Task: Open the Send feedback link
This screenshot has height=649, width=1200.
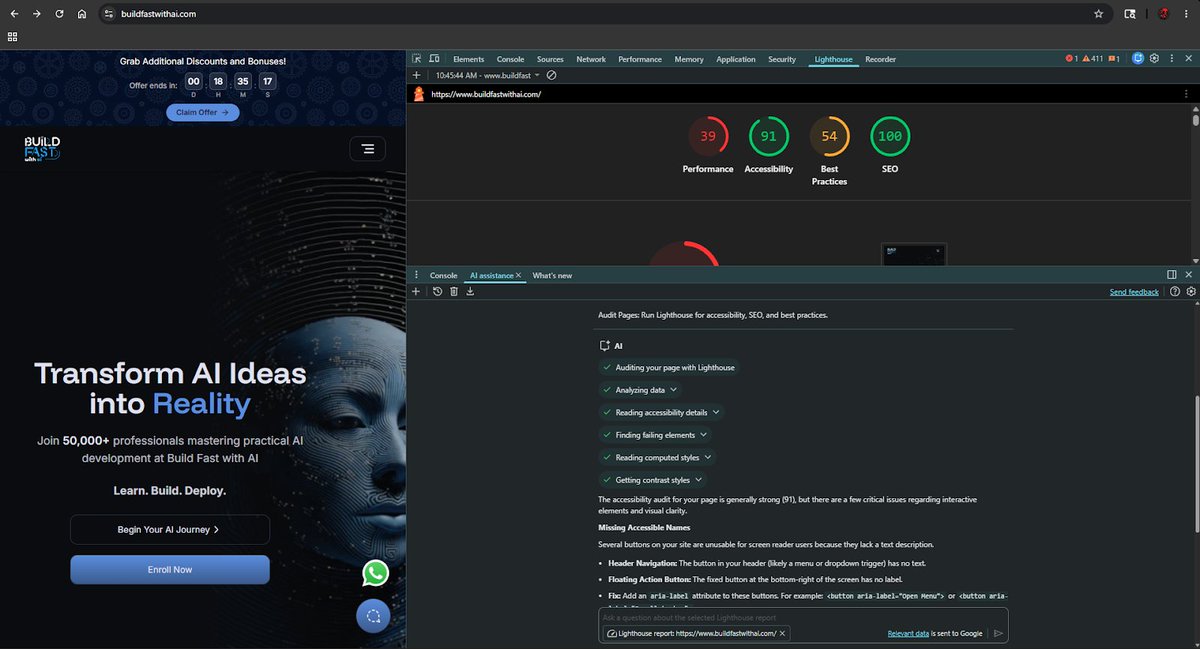Action: [1134, 292]
